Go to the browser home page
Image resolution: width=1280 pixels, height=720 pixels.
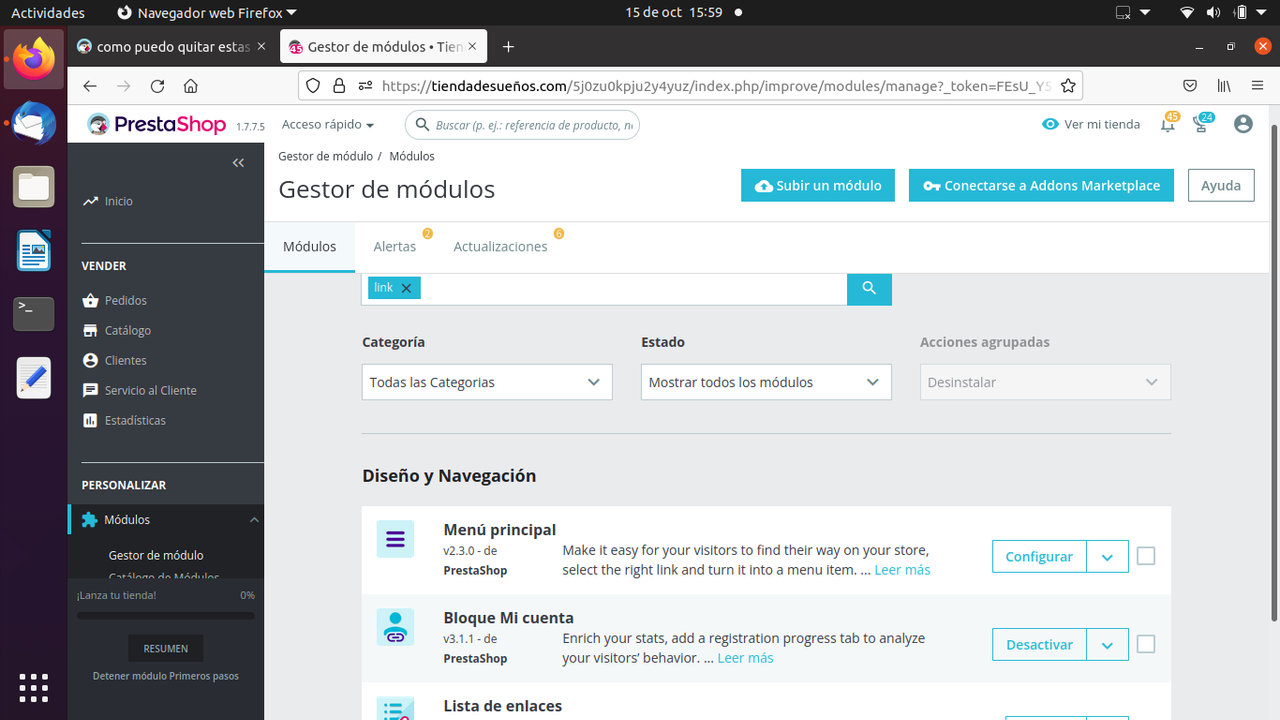point(190,86)
